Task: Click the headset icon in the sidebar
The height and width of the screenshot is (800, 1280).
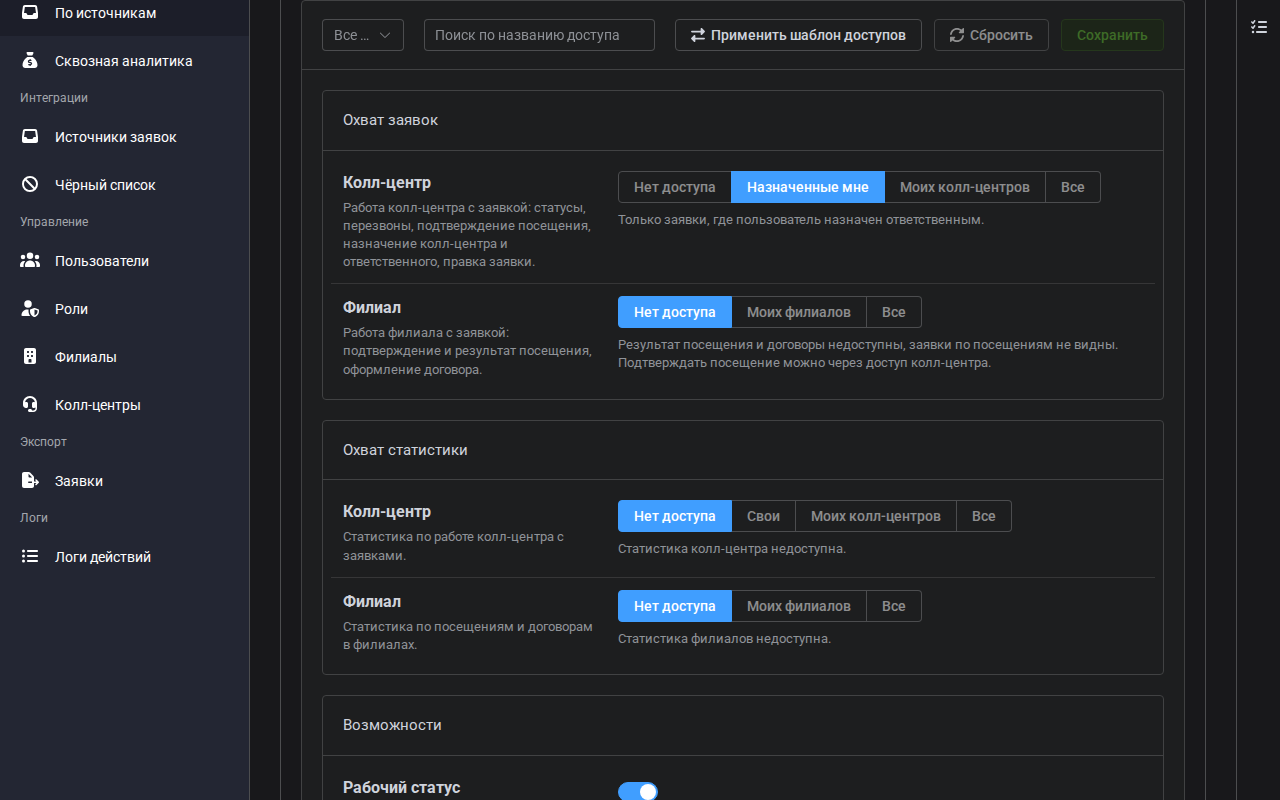Action: [30, 405]
